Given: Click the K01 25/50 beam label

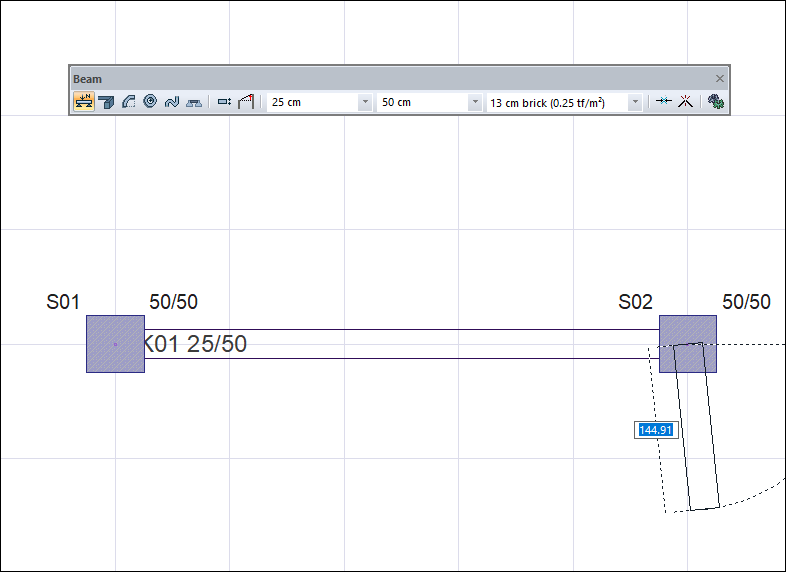Looking at the screenshot, I should tap(195, 344).
